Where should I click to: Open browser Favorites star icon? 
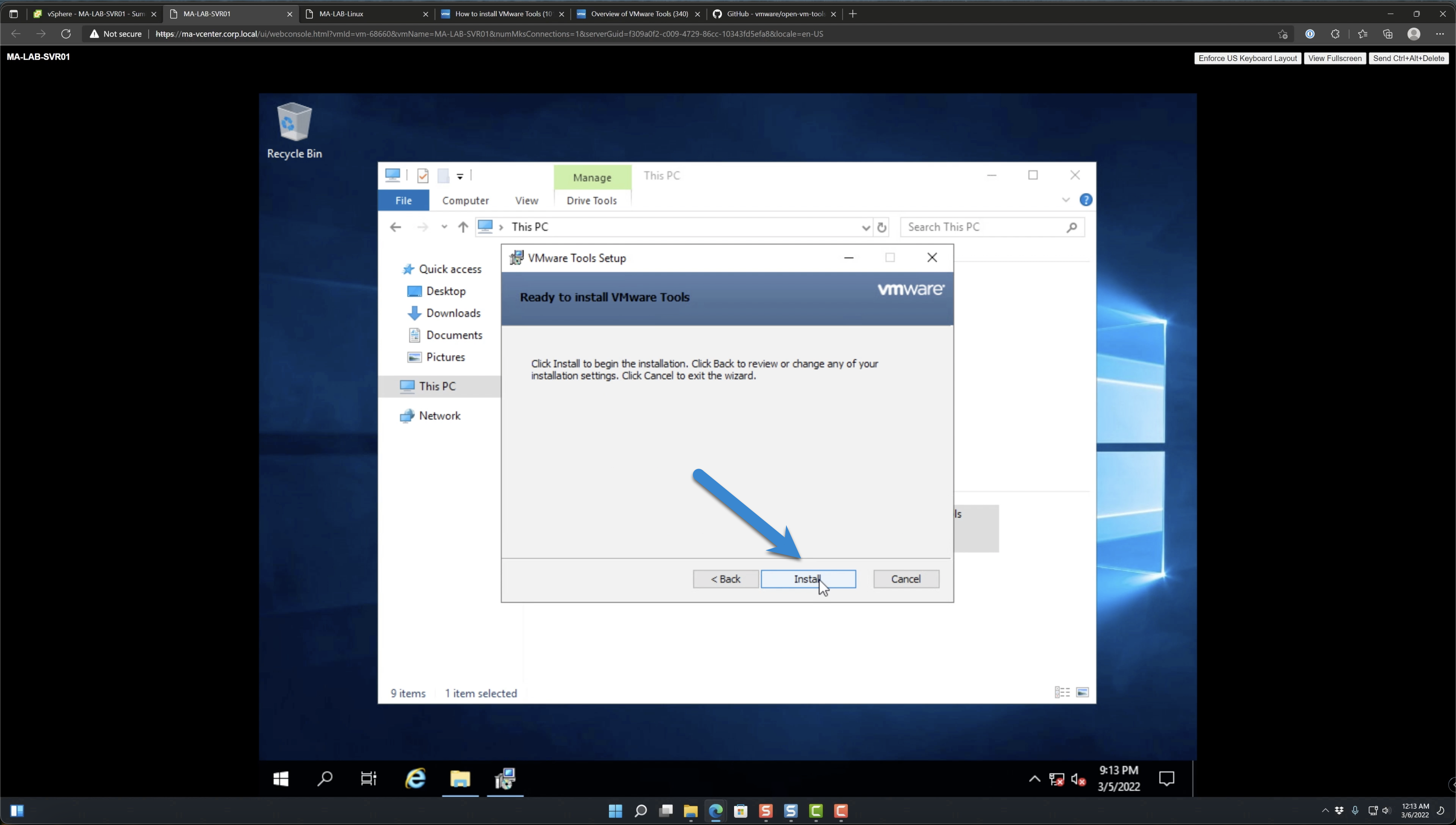1362,34
